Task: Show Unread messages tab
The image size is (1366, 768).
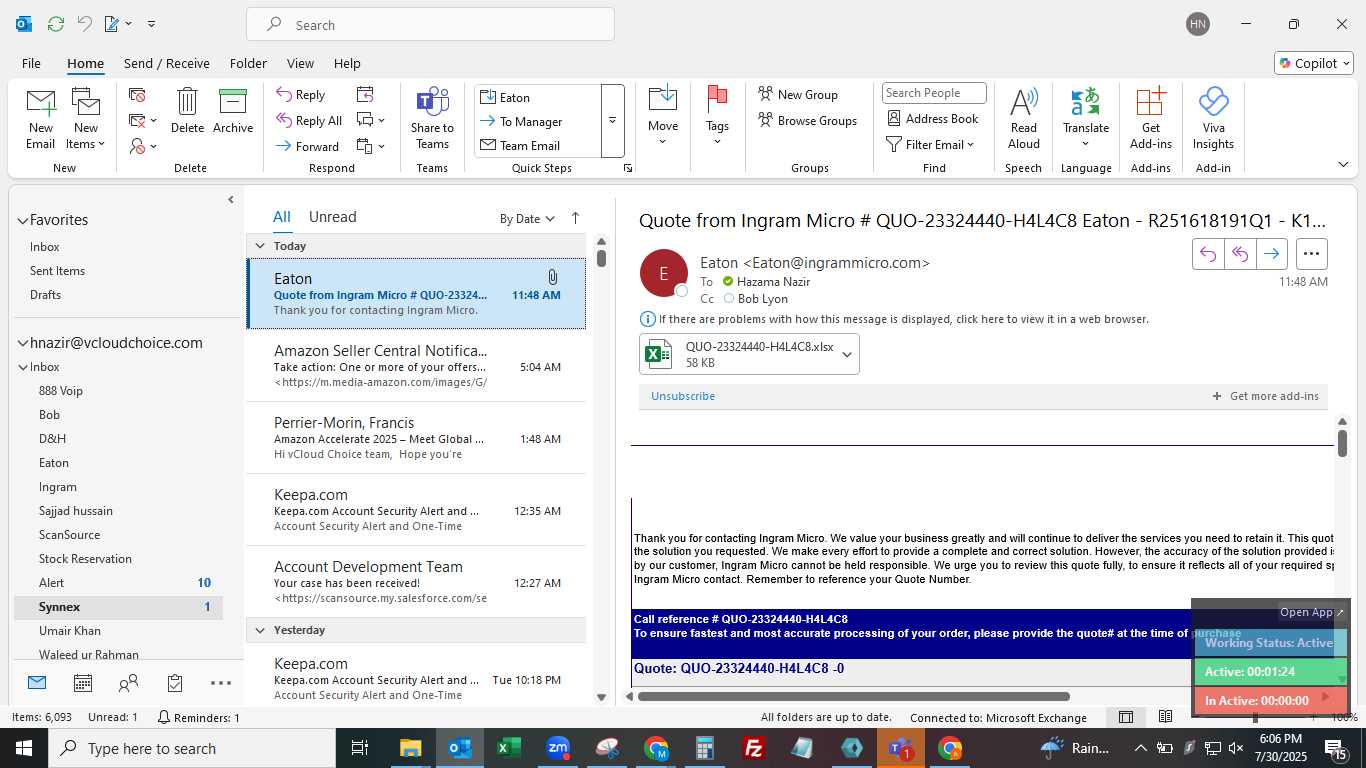Action: point(333,217)
